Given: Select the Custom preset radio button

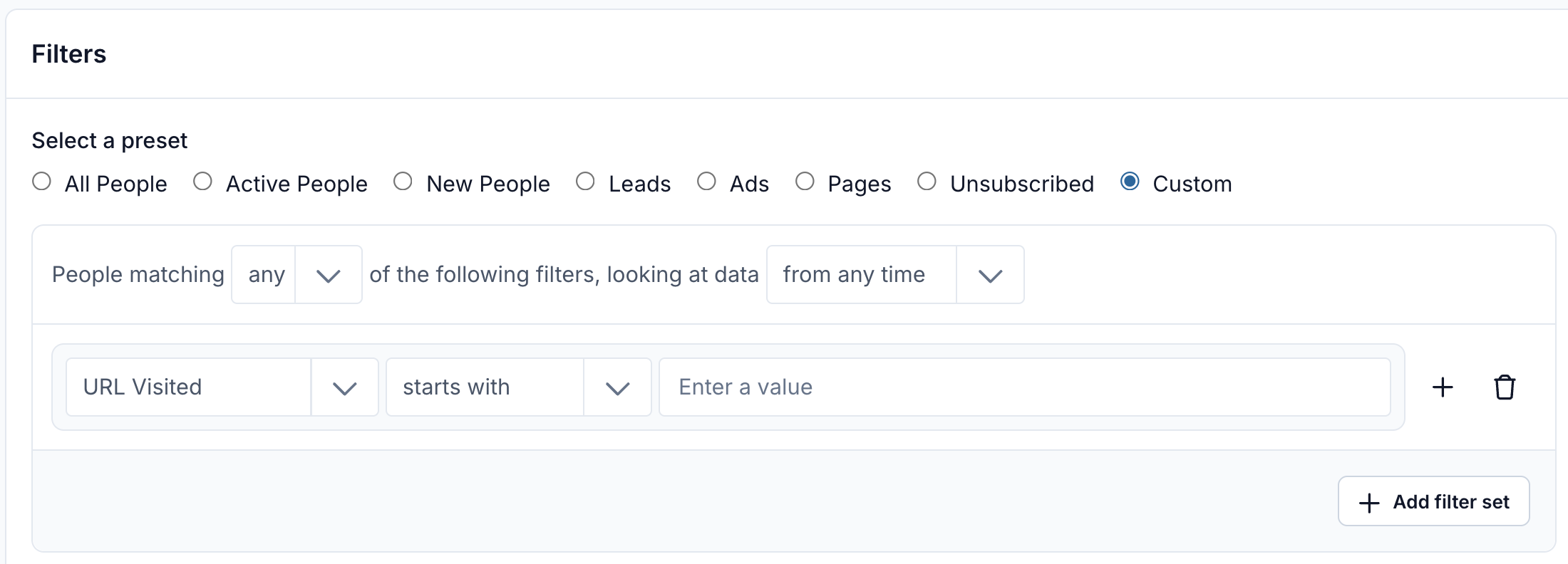Looking at the screenshot, I should point(1130,182).
